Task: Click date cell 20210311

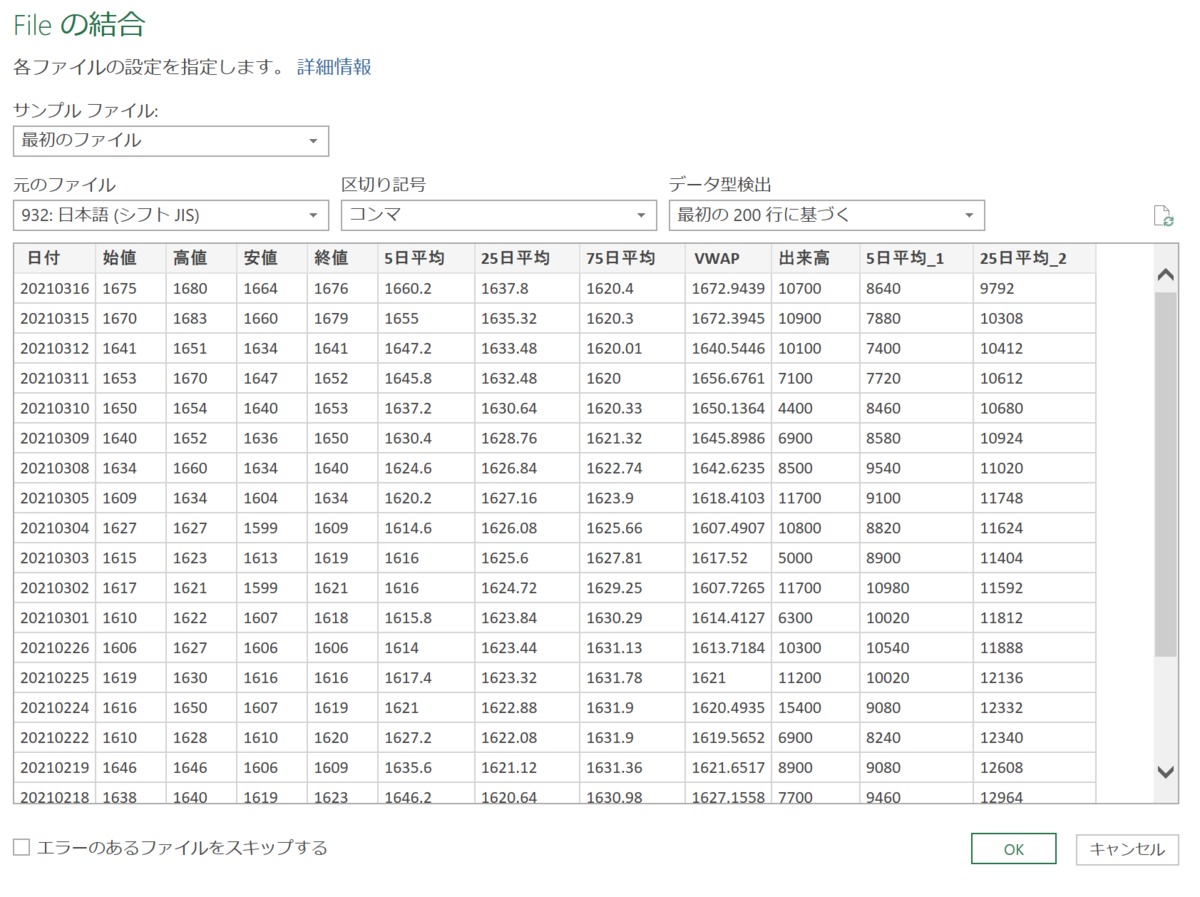Action: (x=55, y=378)
